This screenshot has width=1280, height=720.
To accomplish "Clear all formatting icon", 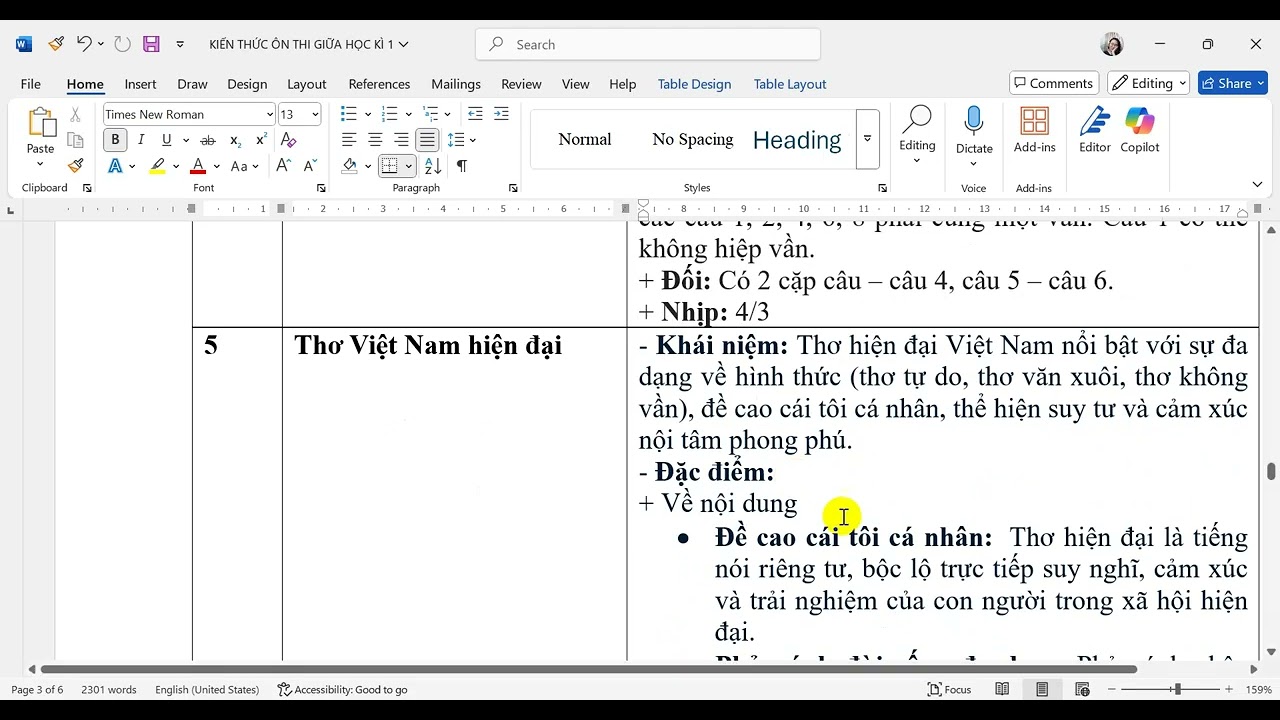I will (x=288, y=140).
